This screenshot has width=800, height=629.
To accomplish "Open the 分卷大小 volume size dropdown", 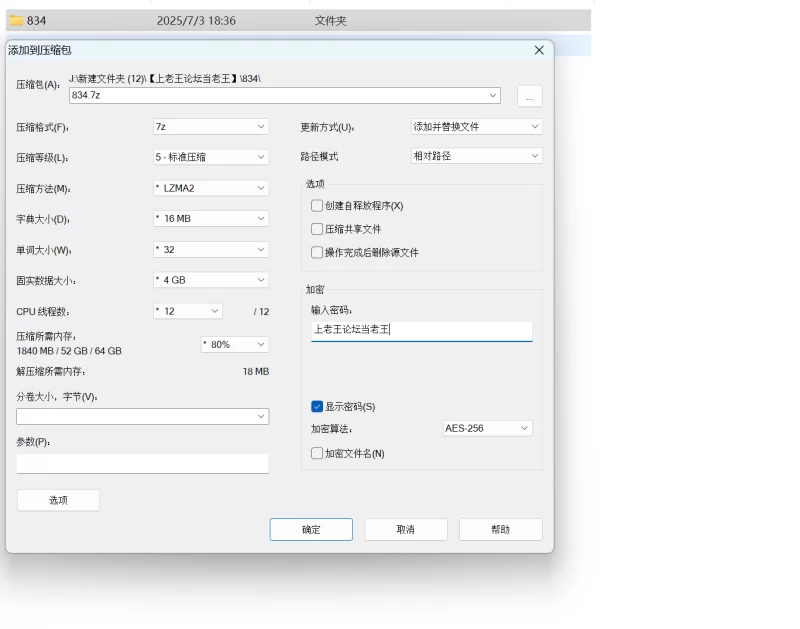I will (x=142, y=416).
